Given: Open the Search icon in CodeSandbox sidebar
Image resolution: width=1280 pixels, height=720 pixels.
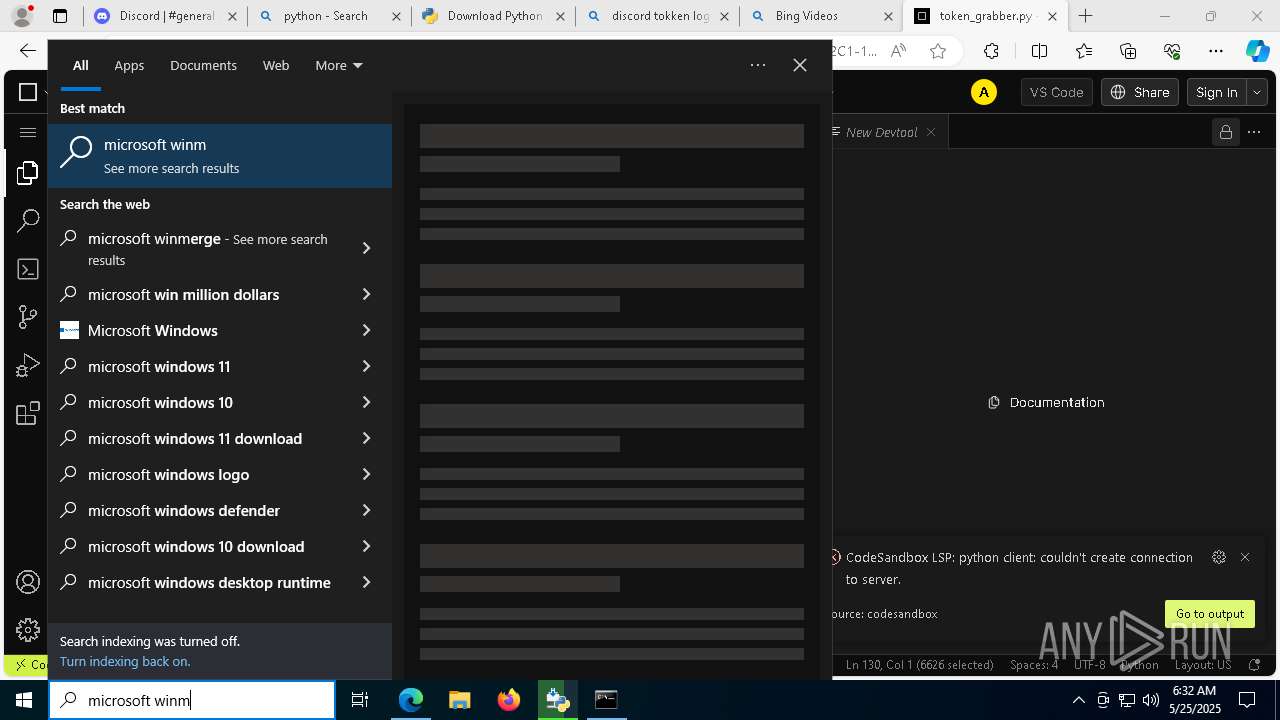Looking at the screenshot, I should 28,221.
